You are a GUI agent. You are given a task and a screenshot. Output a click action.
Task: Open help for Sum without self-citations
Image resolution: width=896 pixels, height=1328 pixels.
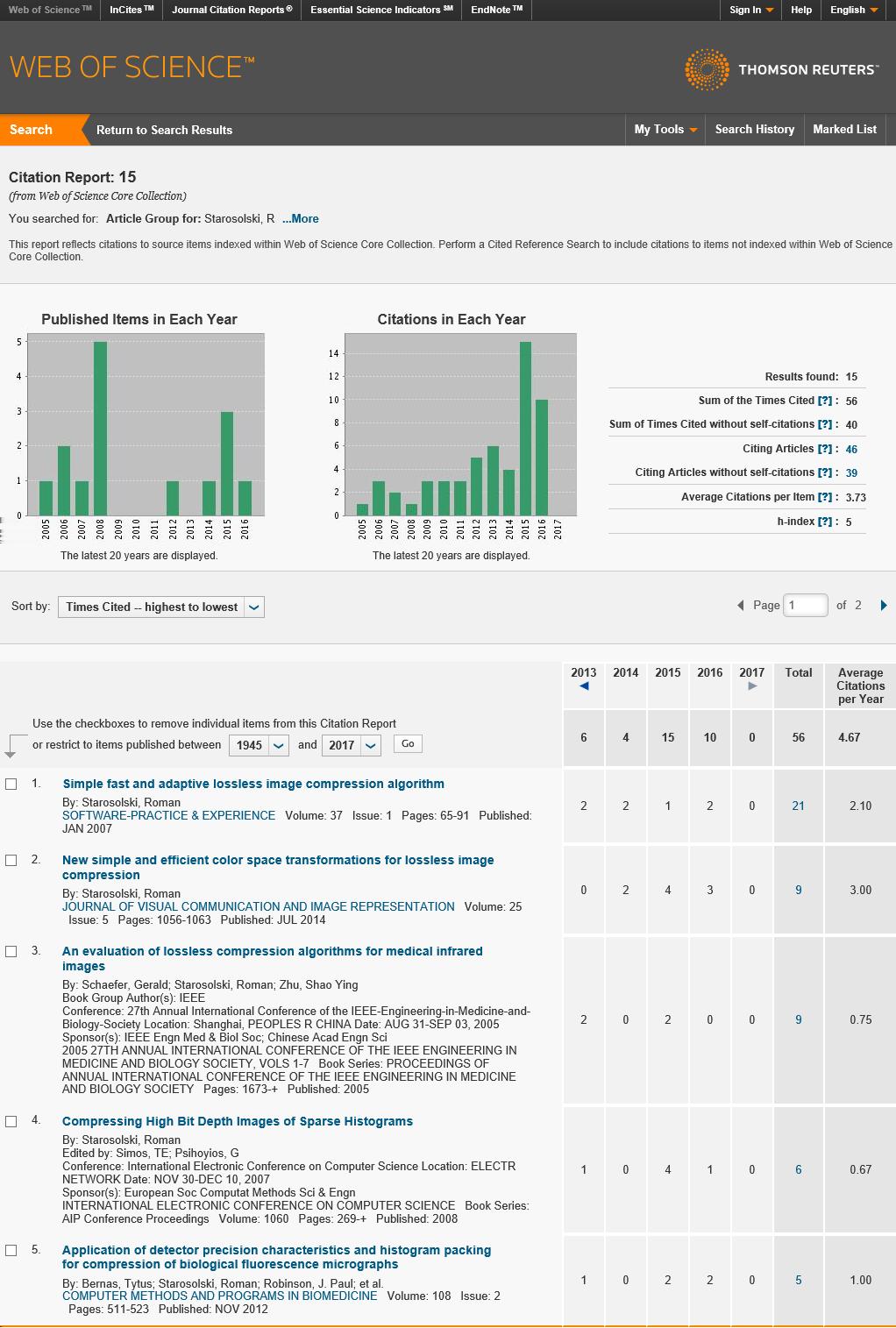pyautogui.click(x=825, y=424)
